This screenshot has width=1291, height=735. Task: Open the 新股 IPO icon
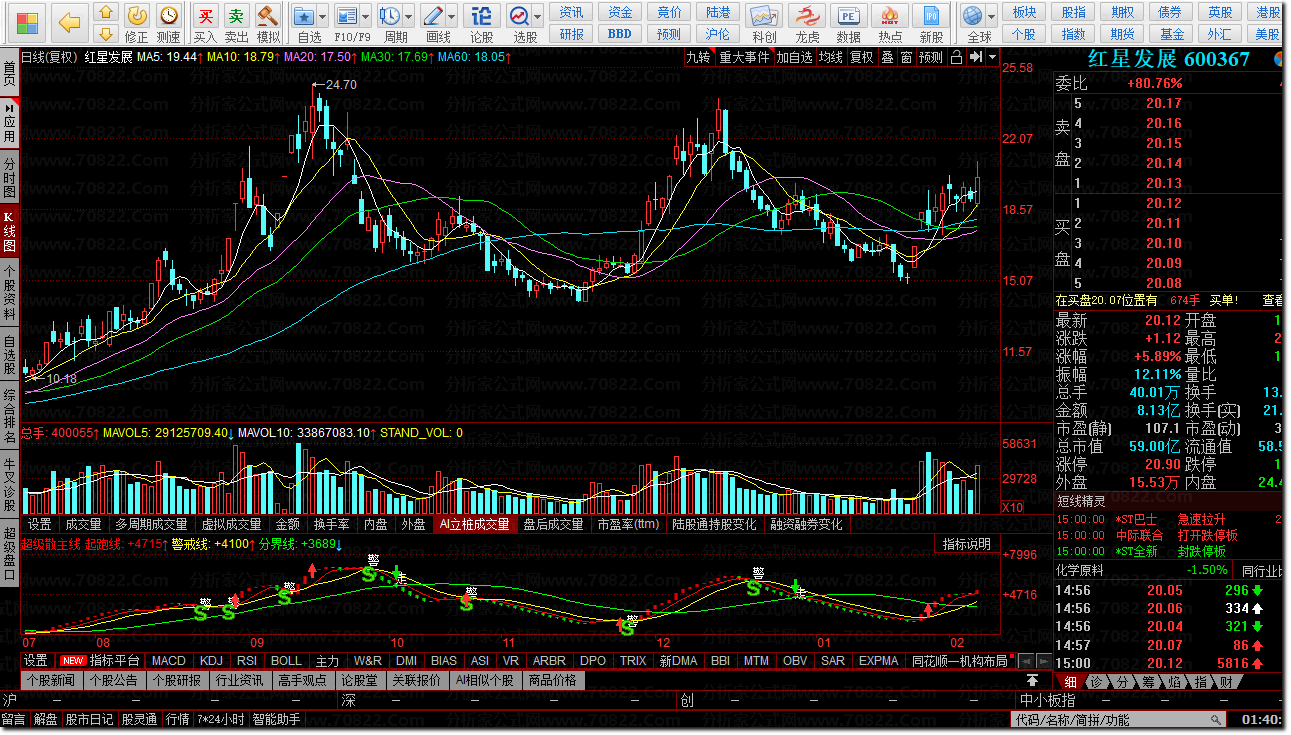click(x=931, y=15)
